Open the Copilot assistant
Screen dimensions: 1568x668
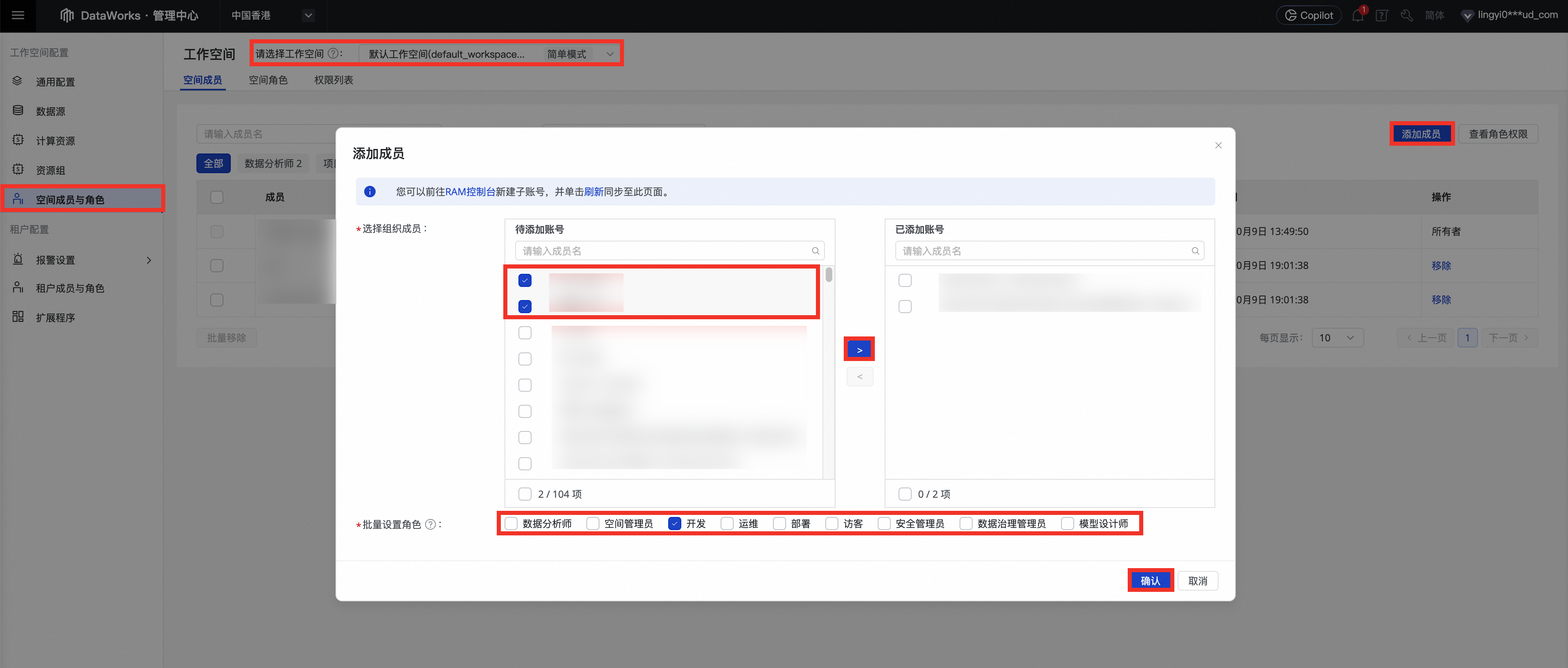pos(1308,15)
